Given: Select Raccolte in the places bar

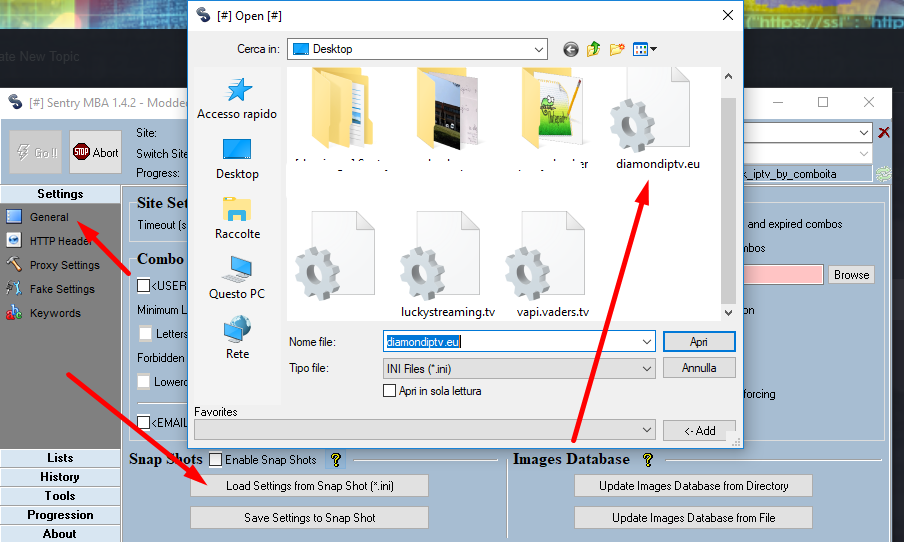Looking at the screenshot, I should 237,219.
